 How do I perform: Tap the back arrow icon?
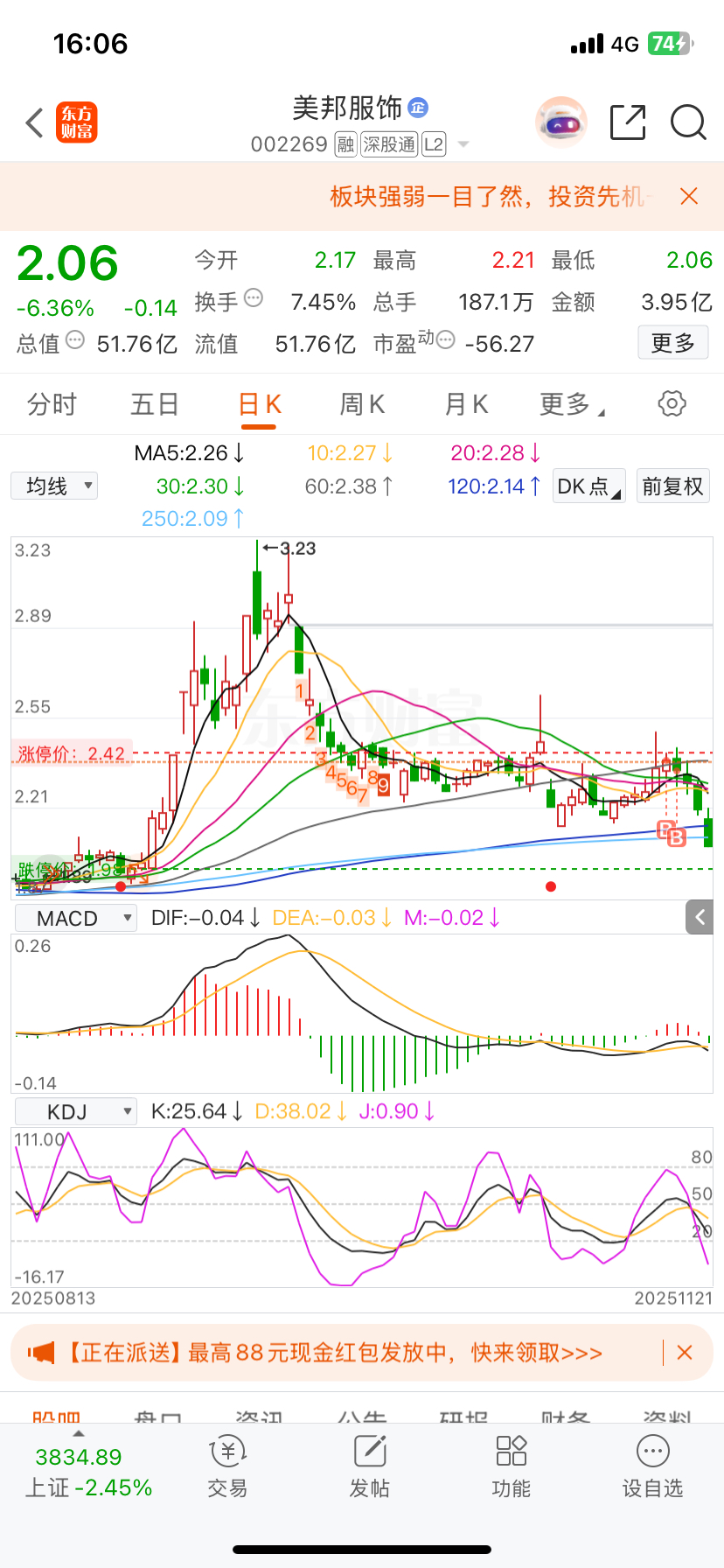(35, 123)
